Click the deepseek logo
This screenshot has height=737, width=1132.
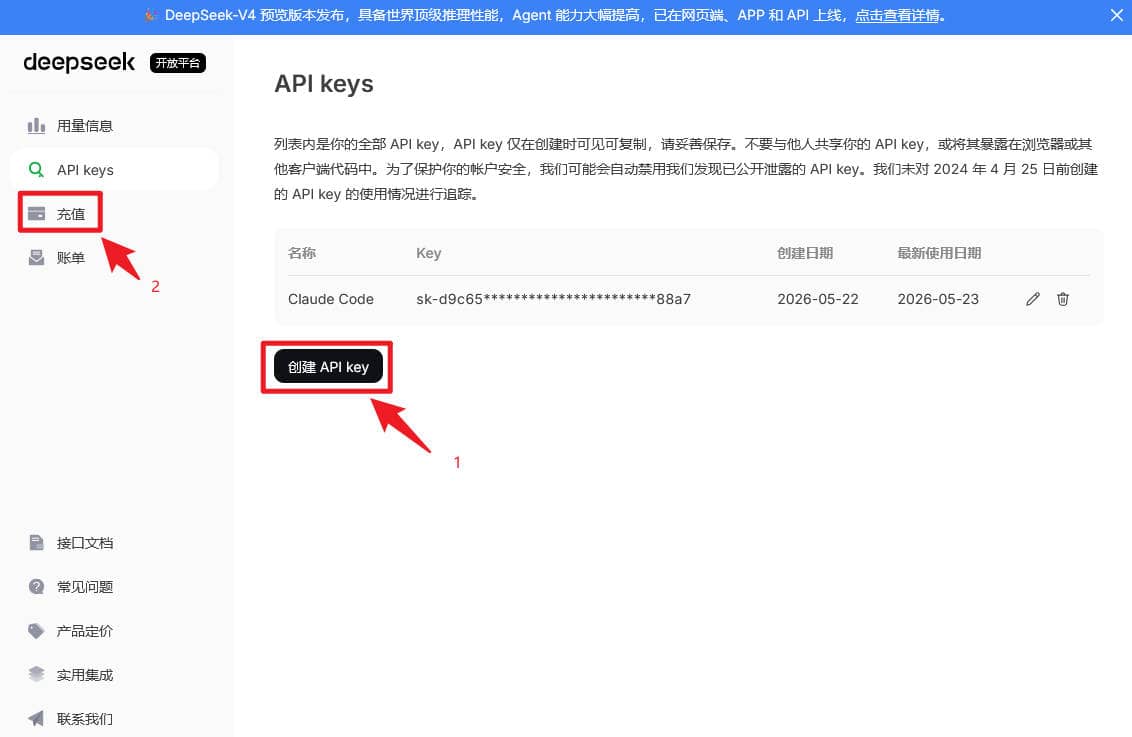point(79,63)
